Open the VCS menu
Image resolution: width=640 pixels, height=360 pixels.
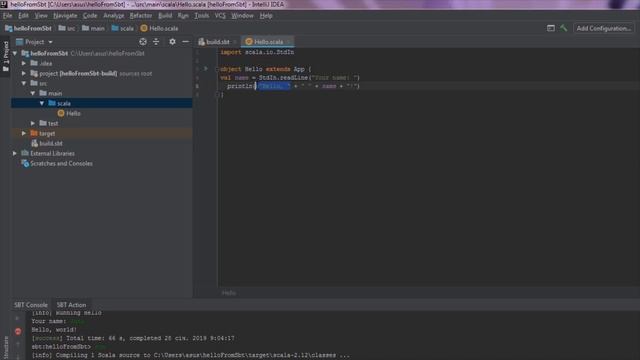(220, 16)
